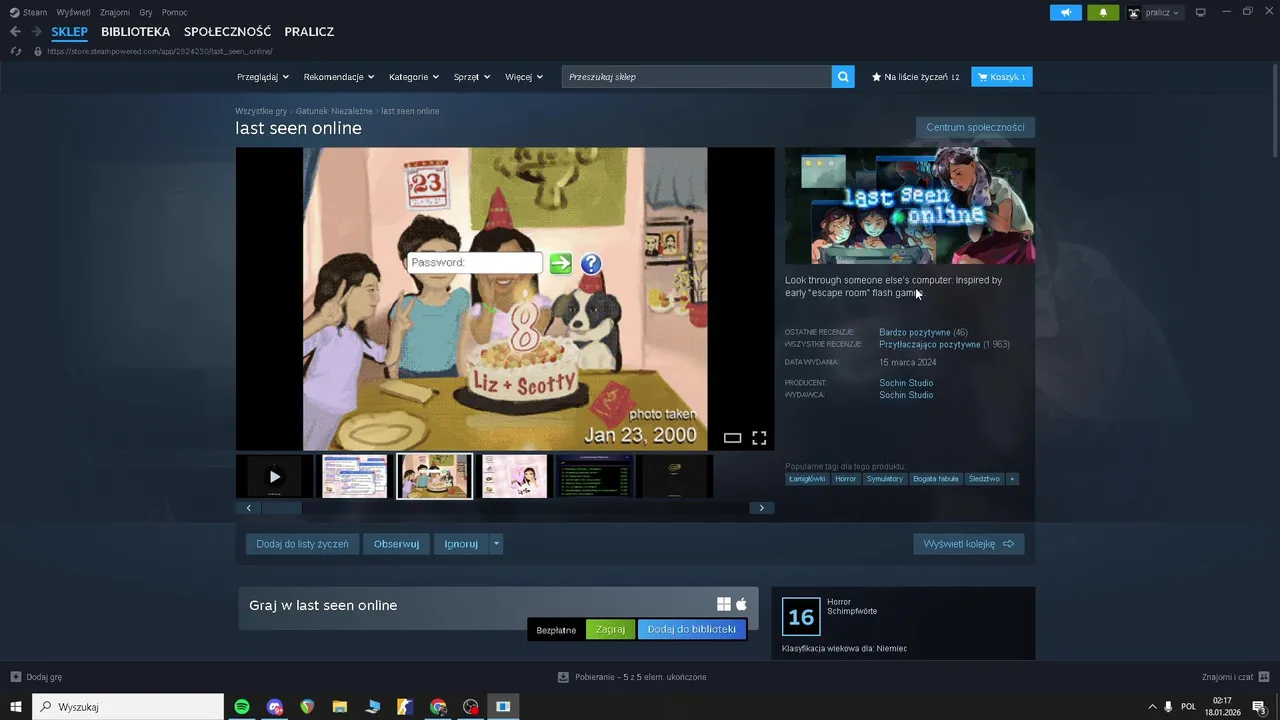Click the Symulatory tag
Viewport: 1280px width, 720px height.
(x=885, y=479)
